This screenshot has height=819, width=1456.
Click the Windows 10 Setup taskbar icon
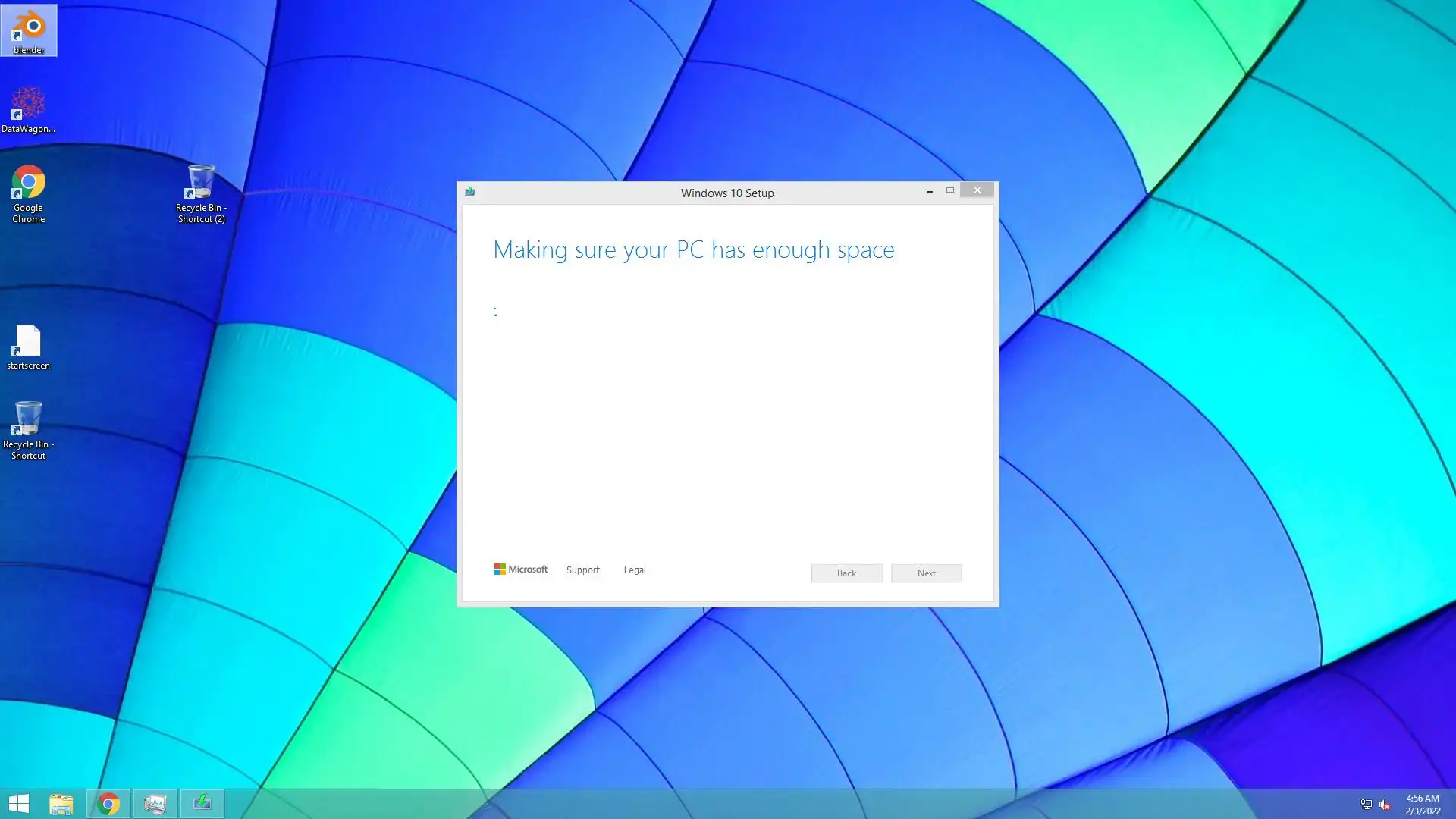click(x=202, y=803)
